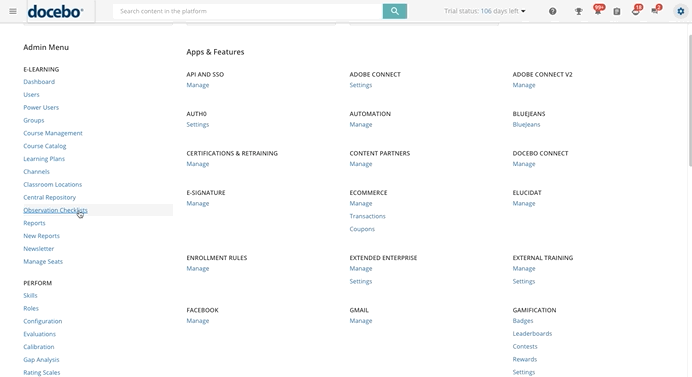
Task: Open Manage Seats
Action: pyautogui.click(x=43, y=261)
